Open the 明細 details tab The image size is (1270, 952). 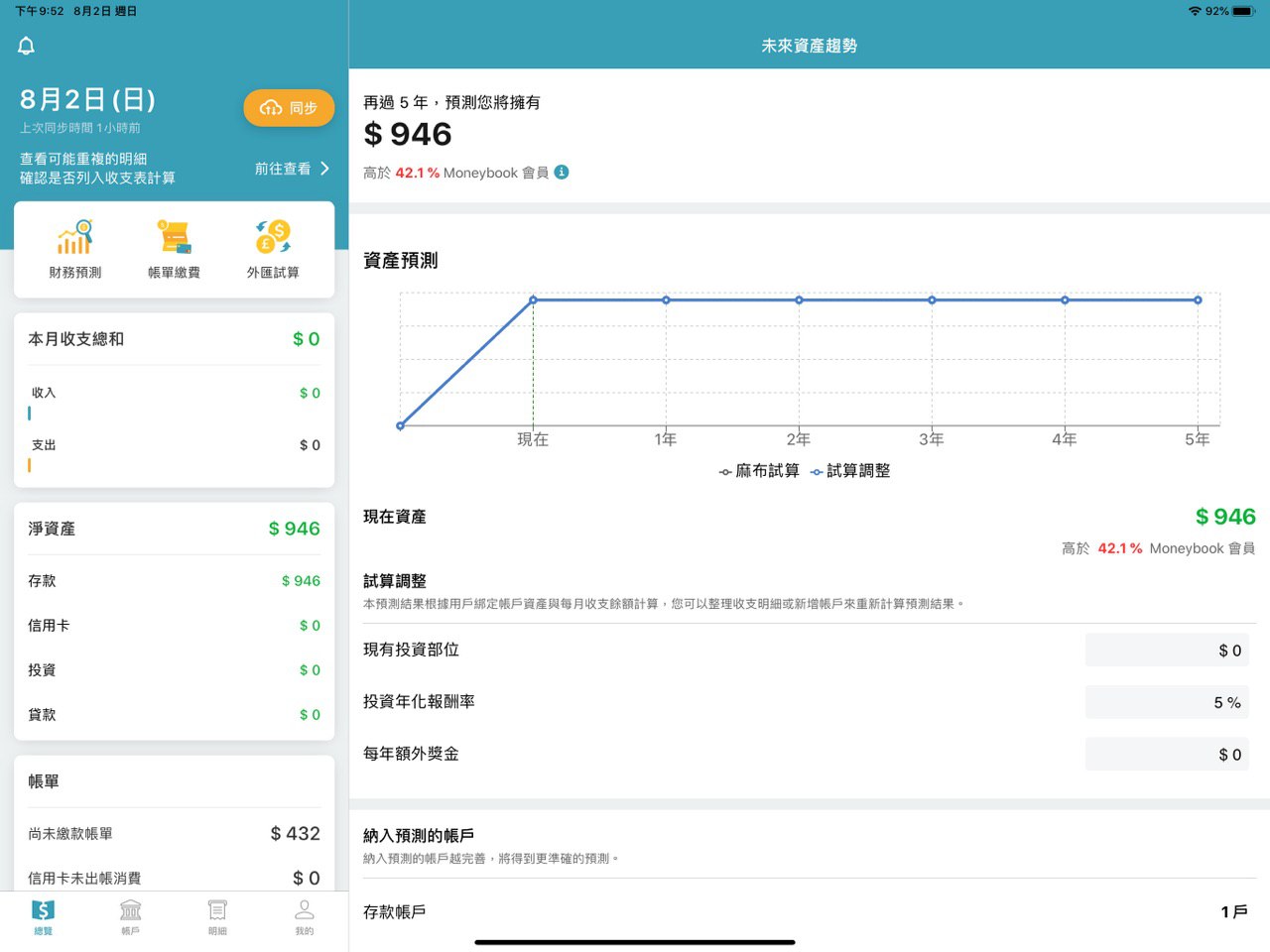pos(217,916)
